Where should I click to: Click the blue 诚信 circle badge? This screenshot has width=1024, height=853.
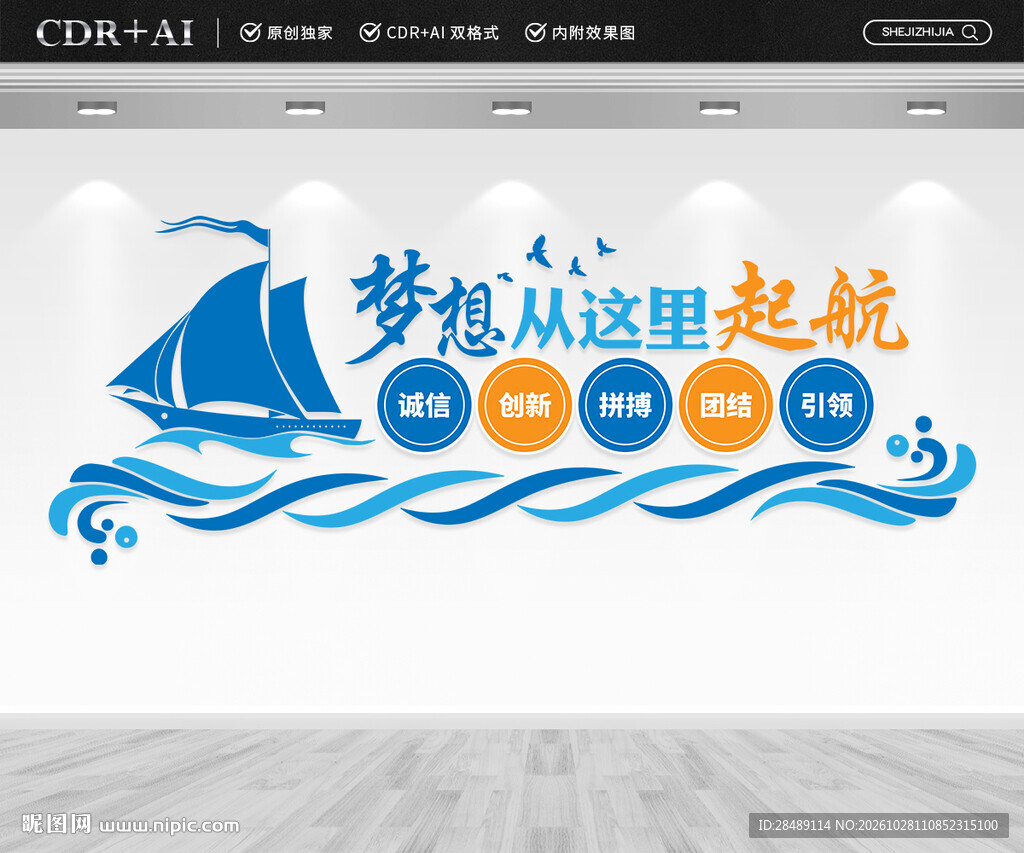pos(424,405)
